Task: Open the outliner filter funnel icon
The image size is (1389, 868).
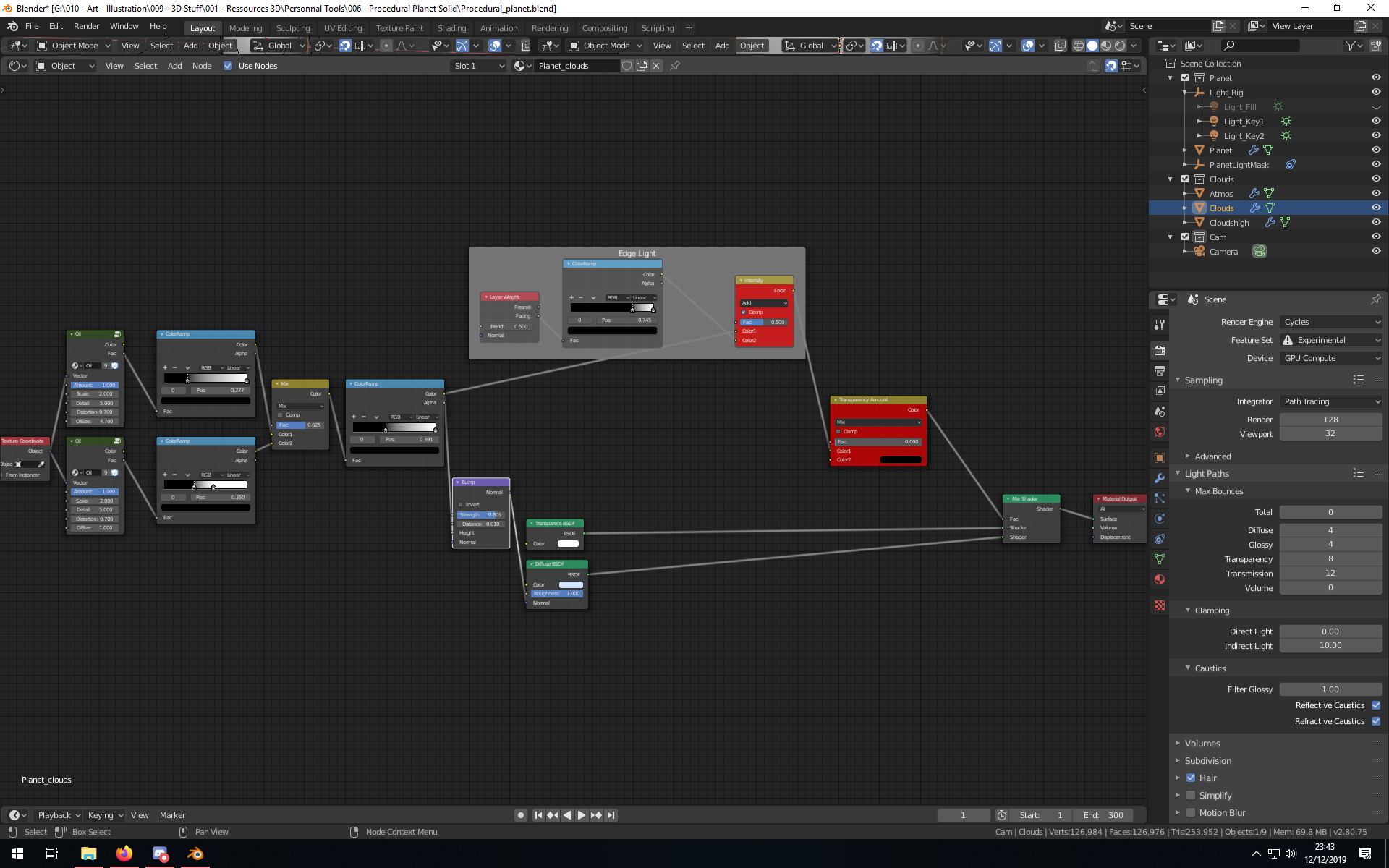Action: (x=1350, y=46)
